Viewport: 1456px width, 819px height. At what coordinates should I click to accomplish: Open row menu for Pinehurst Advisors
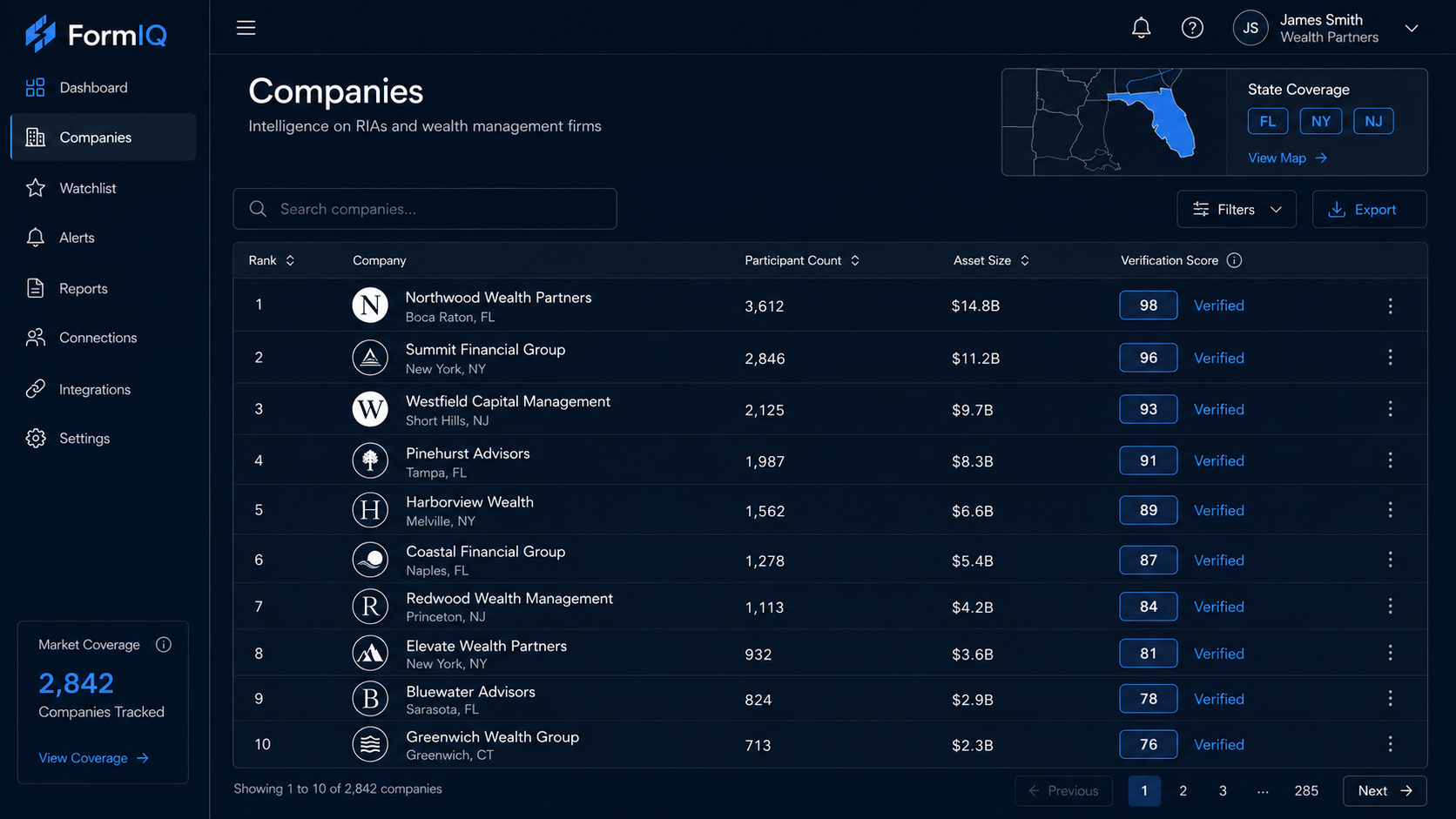pyautogui.click(x=1390, y=460)
